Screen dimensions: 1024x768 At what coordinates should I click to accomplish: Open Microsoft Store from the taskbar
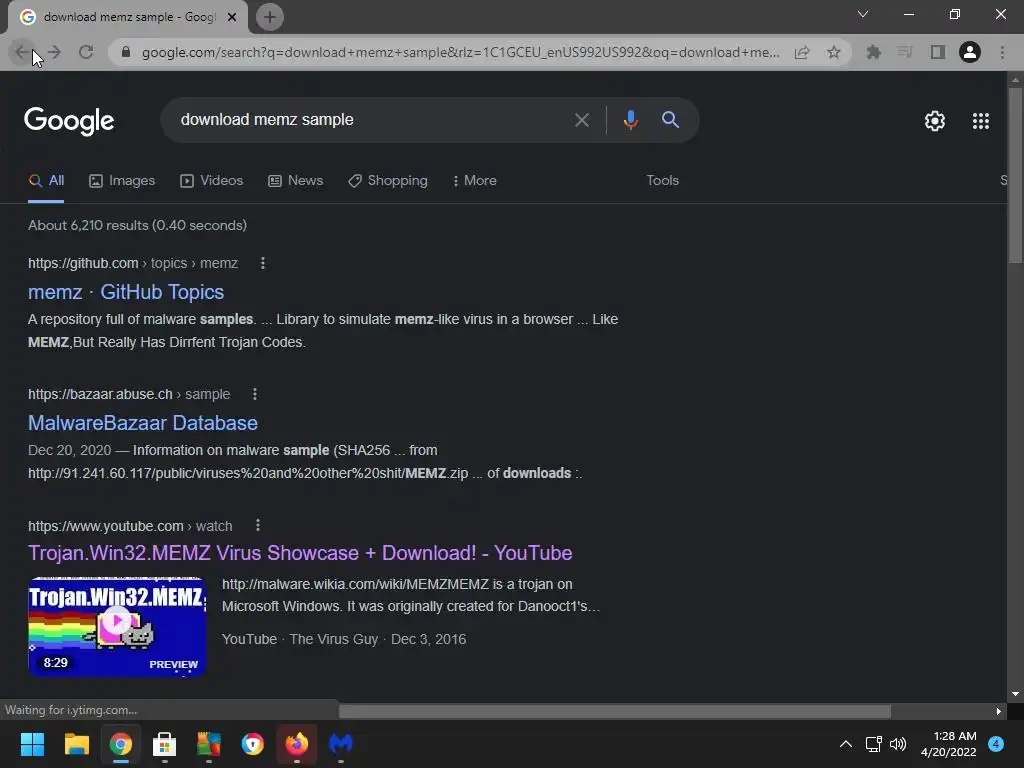pos(165,744)
